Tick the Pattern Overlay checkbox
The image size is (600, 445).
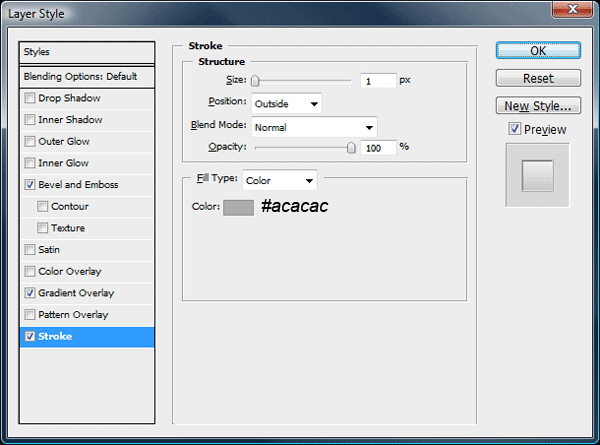coord(29,315)
